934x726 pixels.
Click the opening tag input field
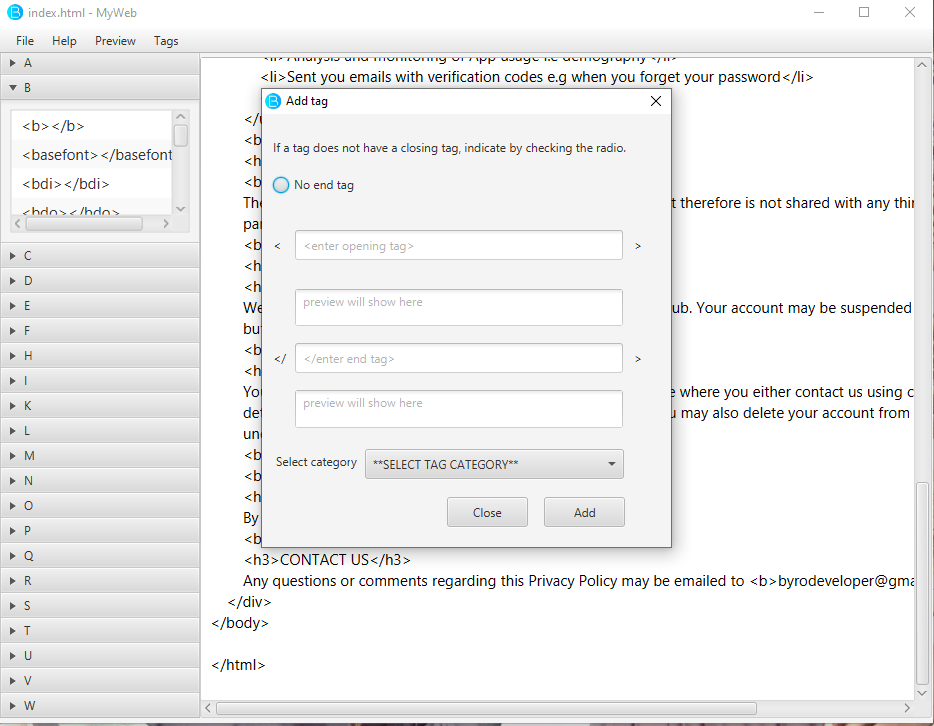[x=458, y=245]
